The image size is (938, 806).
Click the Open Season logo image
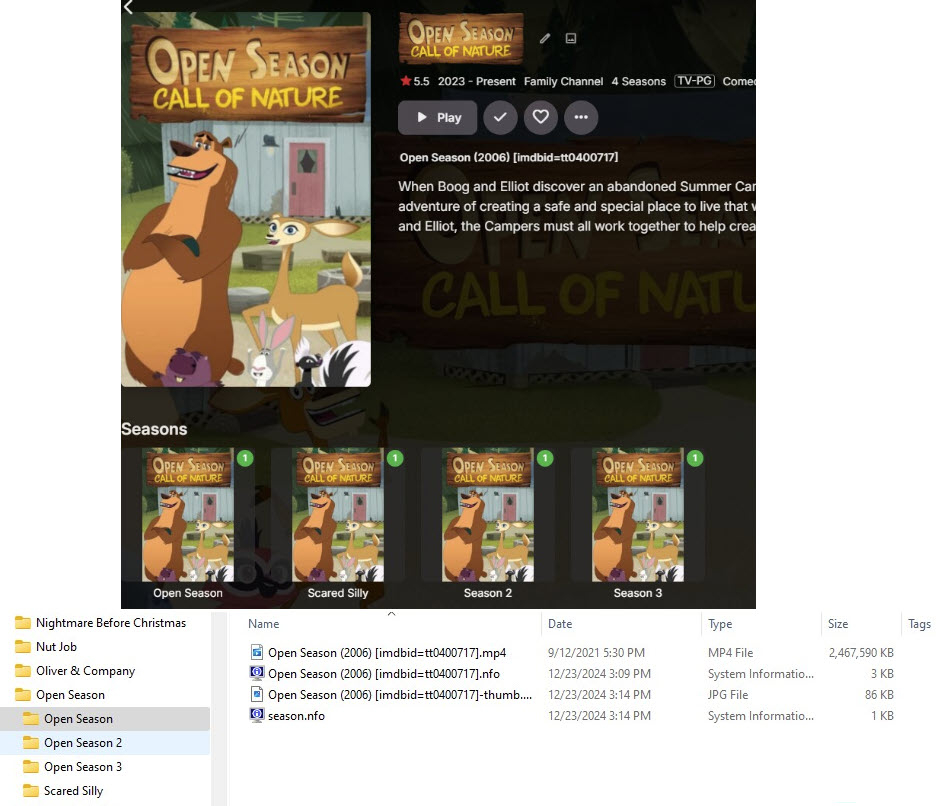point(461,39)
